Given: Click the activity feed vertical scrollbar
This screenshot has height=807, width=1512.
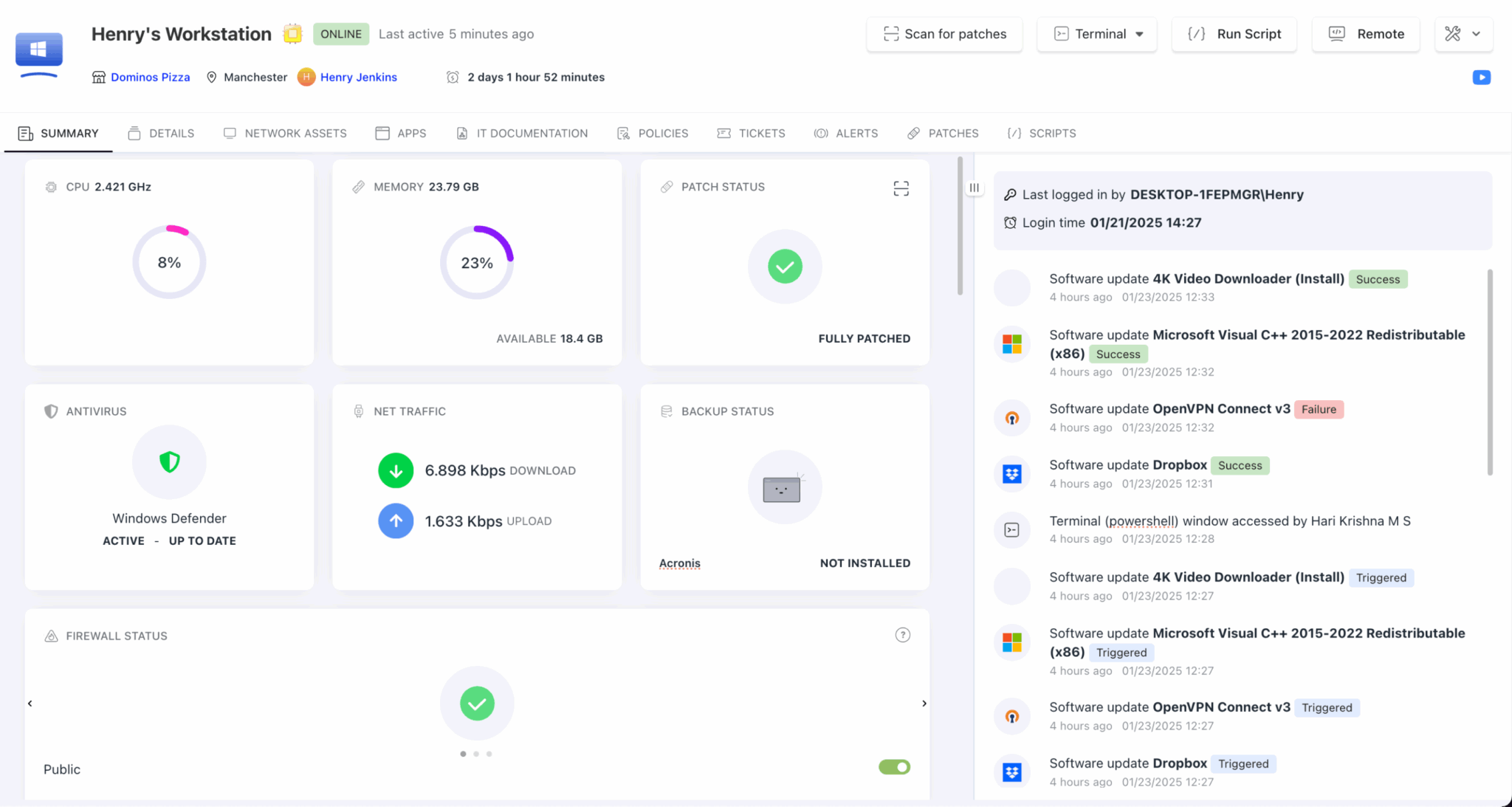Looking at the screenshot, I should click(1490, 373).
